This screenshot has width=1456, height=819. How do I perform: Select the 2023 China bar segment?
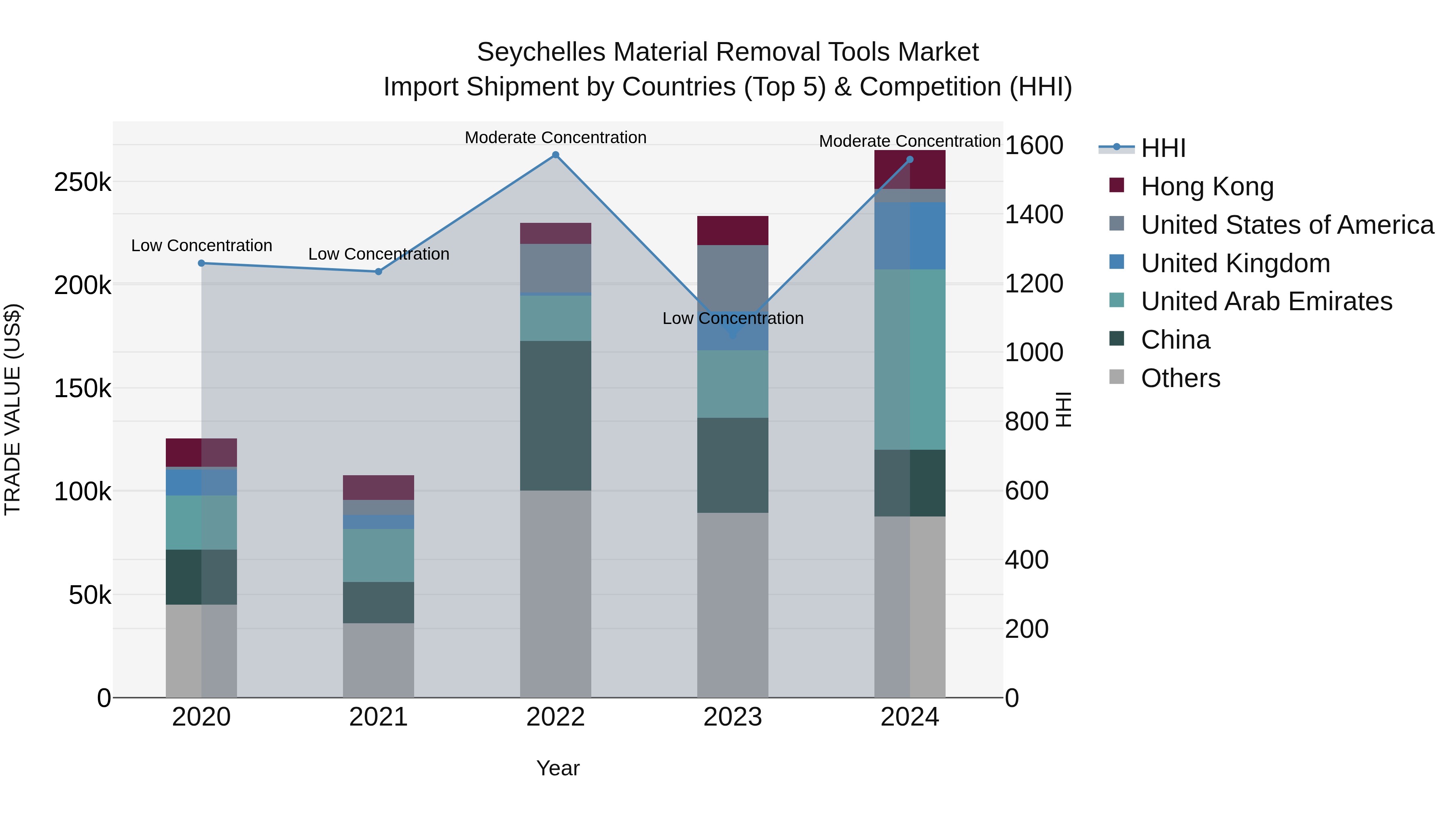click(733, 466)
